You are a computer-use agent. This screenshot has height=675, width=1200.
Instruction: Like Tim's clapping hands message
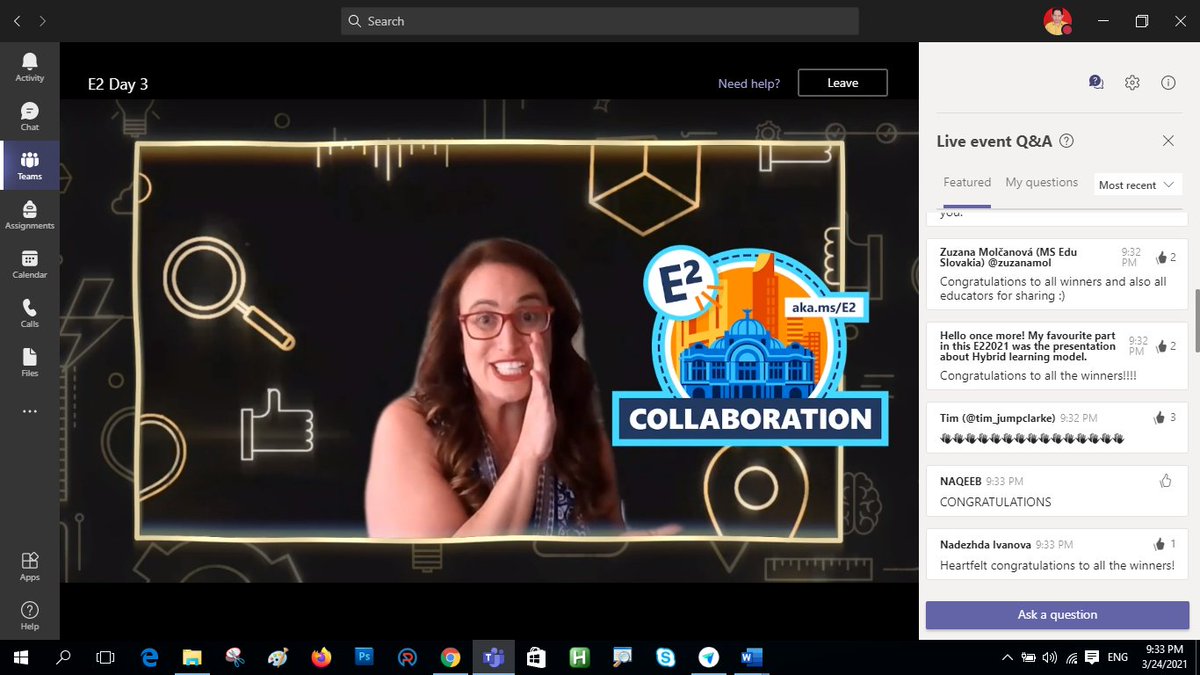point(1159,418)
